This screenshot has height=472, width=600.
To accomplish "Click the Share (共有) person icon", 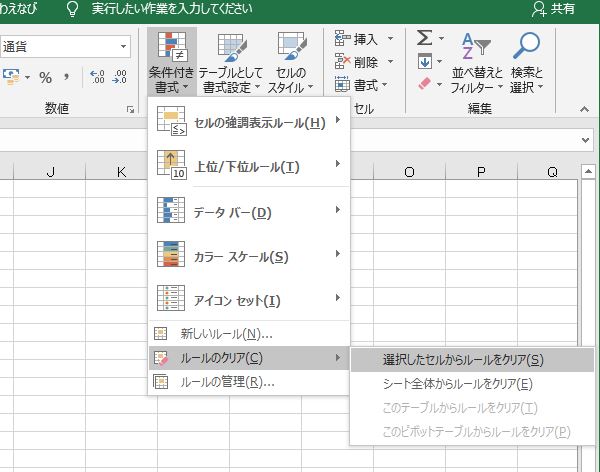I will coord(539,9).
